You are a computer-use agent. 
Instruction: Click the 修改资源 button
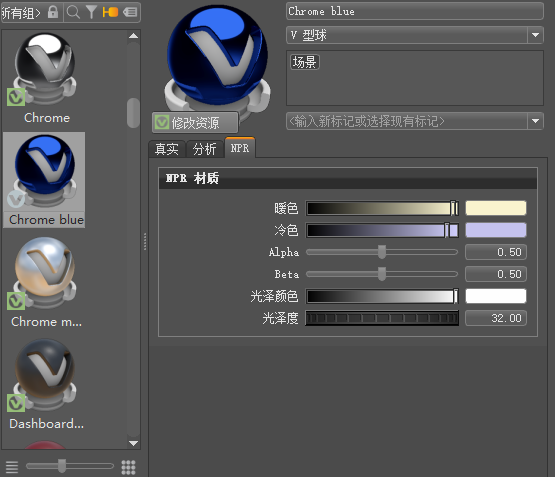195,123
